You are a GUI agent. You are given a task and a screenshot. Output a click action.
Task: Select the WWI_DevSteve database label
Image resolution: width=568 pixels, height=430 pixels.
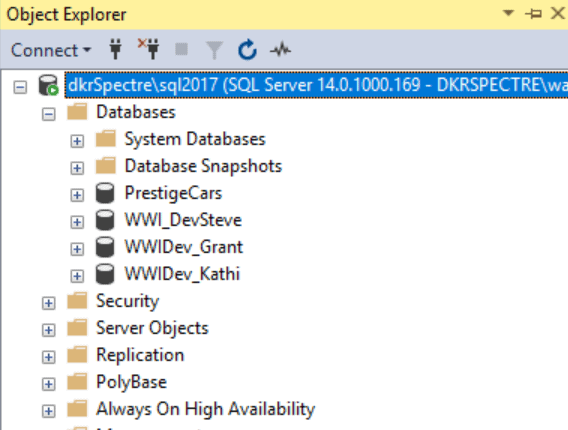(x=183, y=220)
